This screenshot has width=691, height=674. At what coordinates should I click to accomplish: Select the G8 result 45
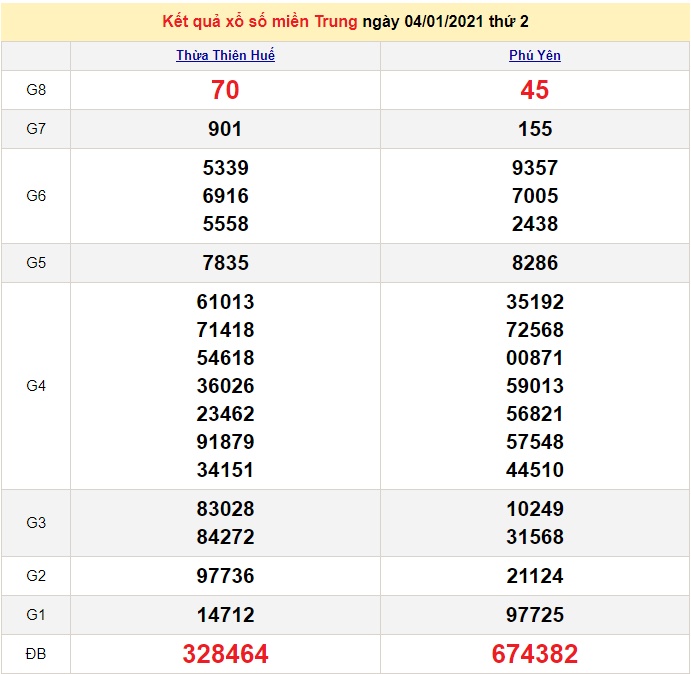pos(535,90)
